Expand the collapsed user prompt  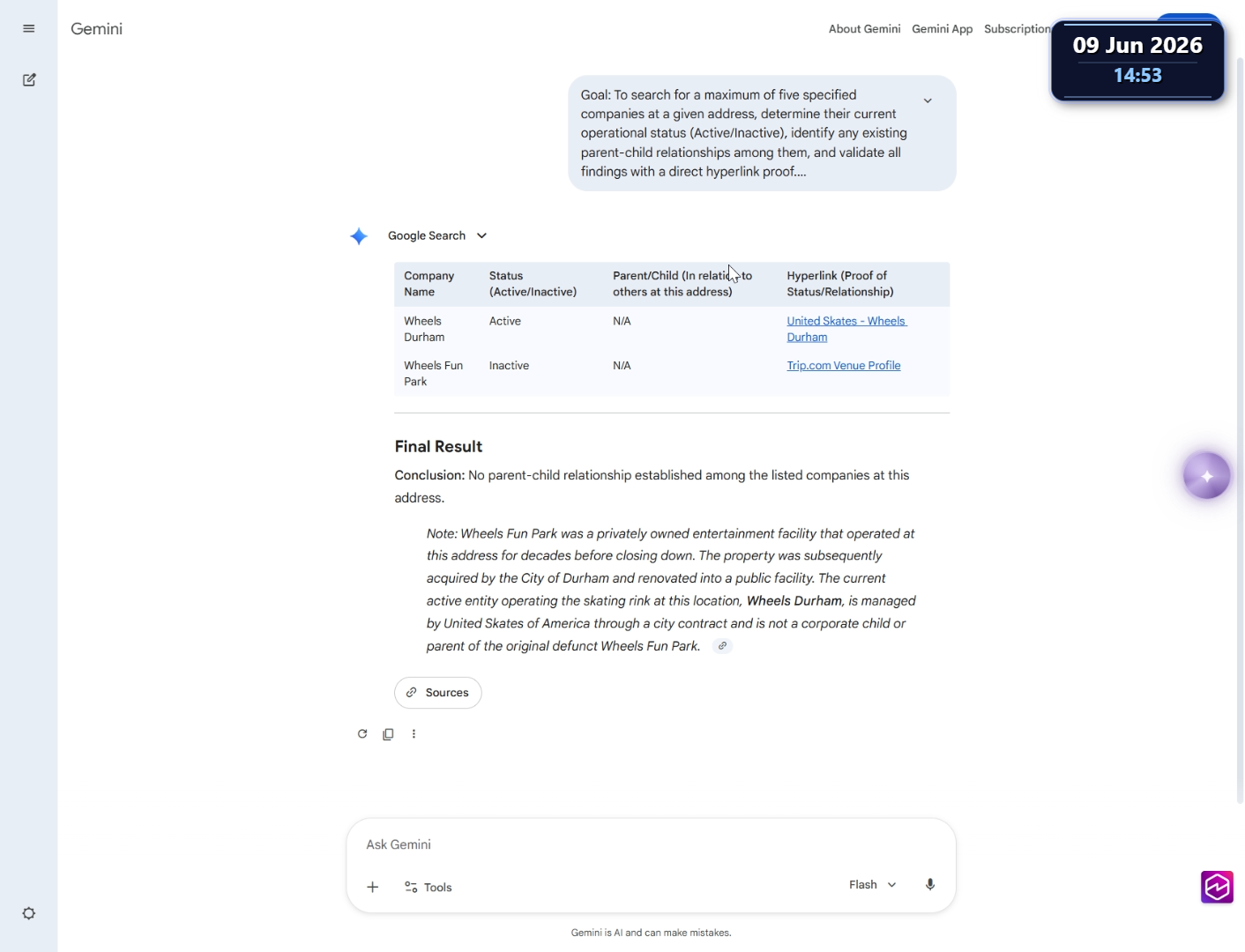coord(928,100)
